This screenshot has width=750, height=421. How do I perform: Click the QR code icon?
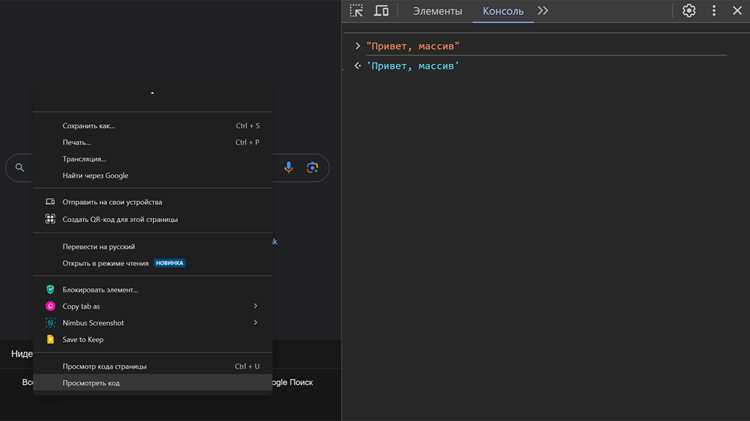(50, 219)
